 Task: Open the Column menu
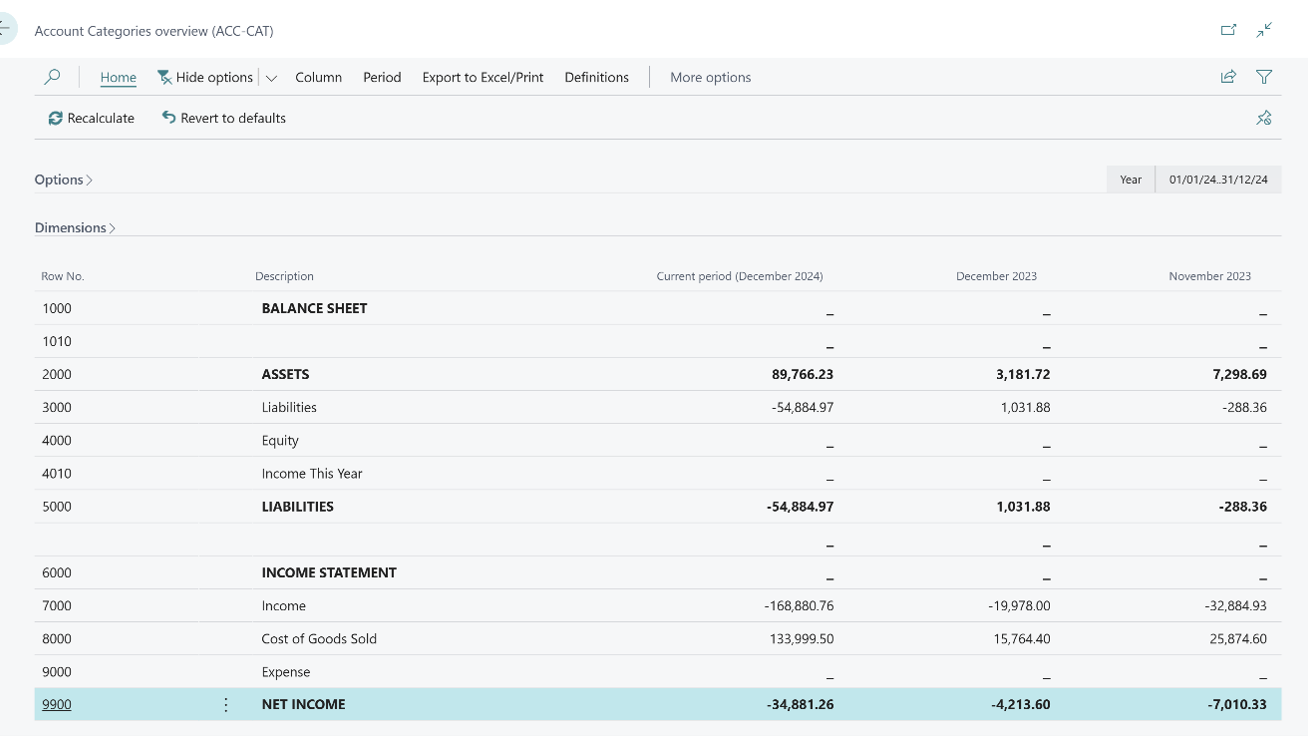319,77
